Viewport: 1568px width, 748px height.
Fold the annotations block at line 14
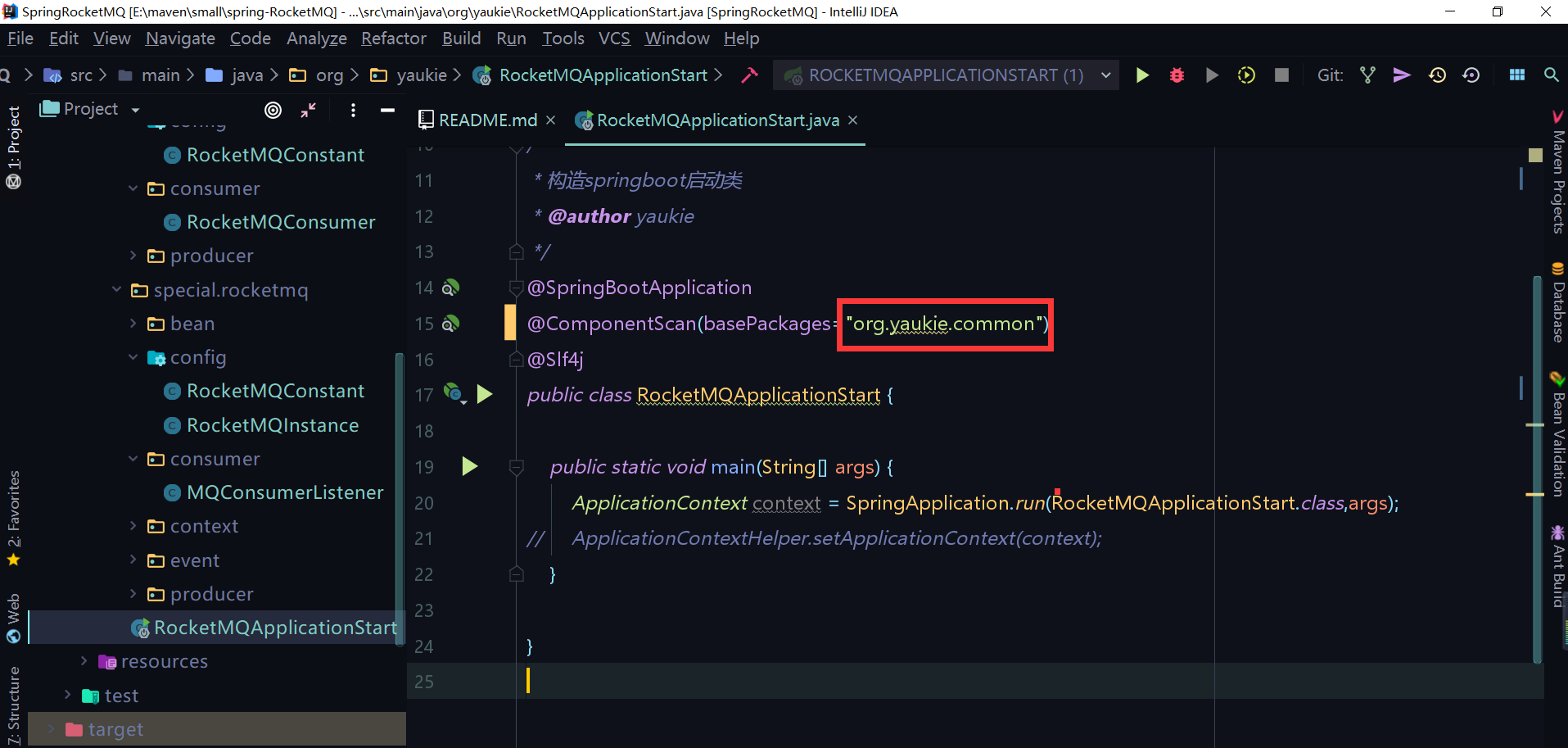pos(516,288)
